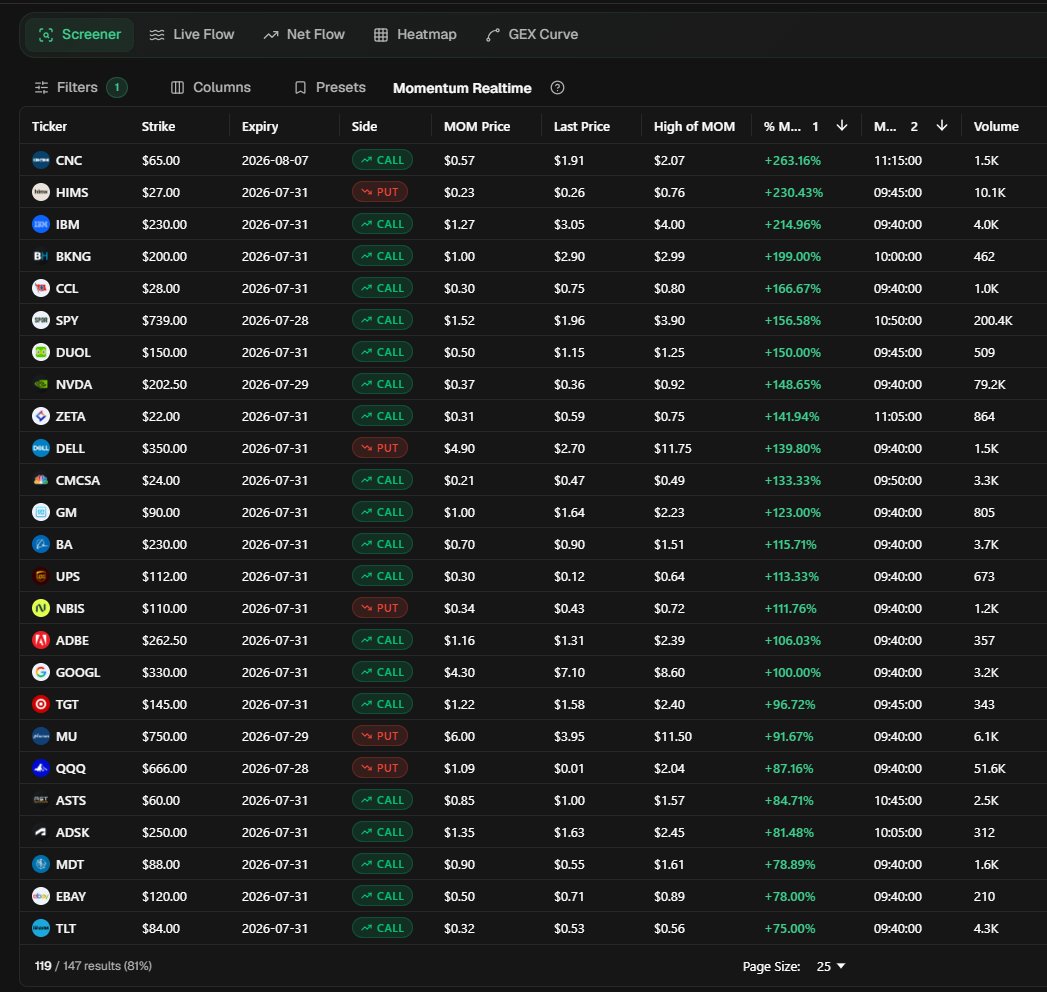Click the $11.75 High of MOM for DELL
The image size is (1047, 992).
tap(672, 449)
